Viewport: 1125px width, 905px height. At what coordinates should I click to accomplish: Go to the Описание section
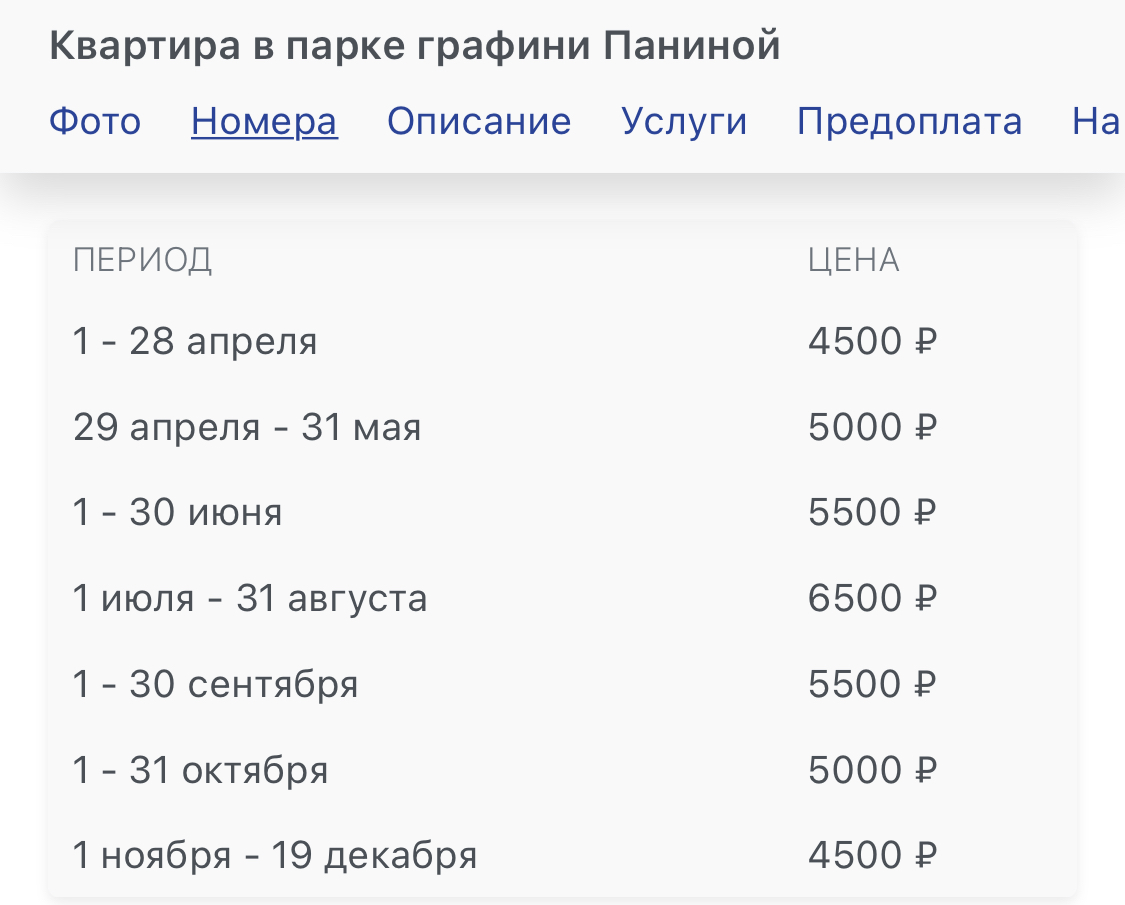(x=479, y=121)
